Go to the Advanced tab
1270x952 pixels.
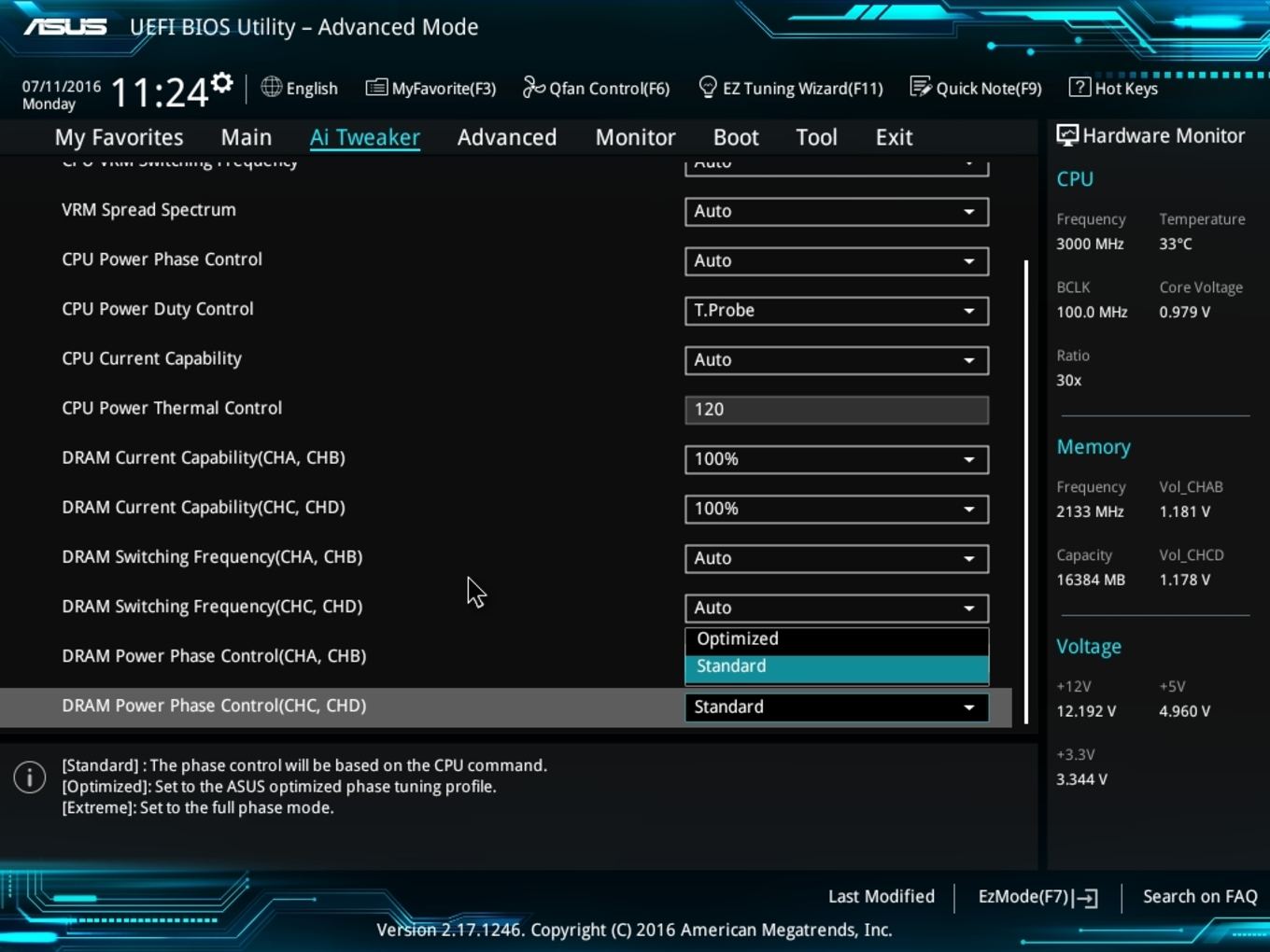pyautogui.click(x=507, y=137)
